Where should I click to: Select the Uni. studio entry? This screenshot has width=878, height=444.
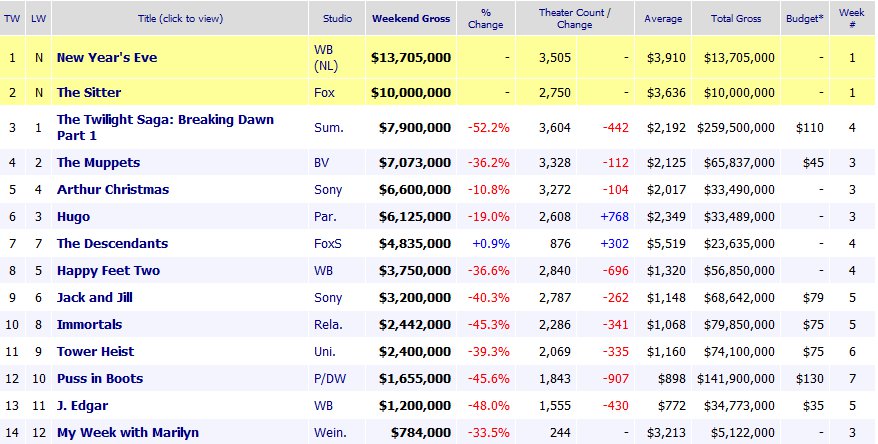click(x=325, y=352)
